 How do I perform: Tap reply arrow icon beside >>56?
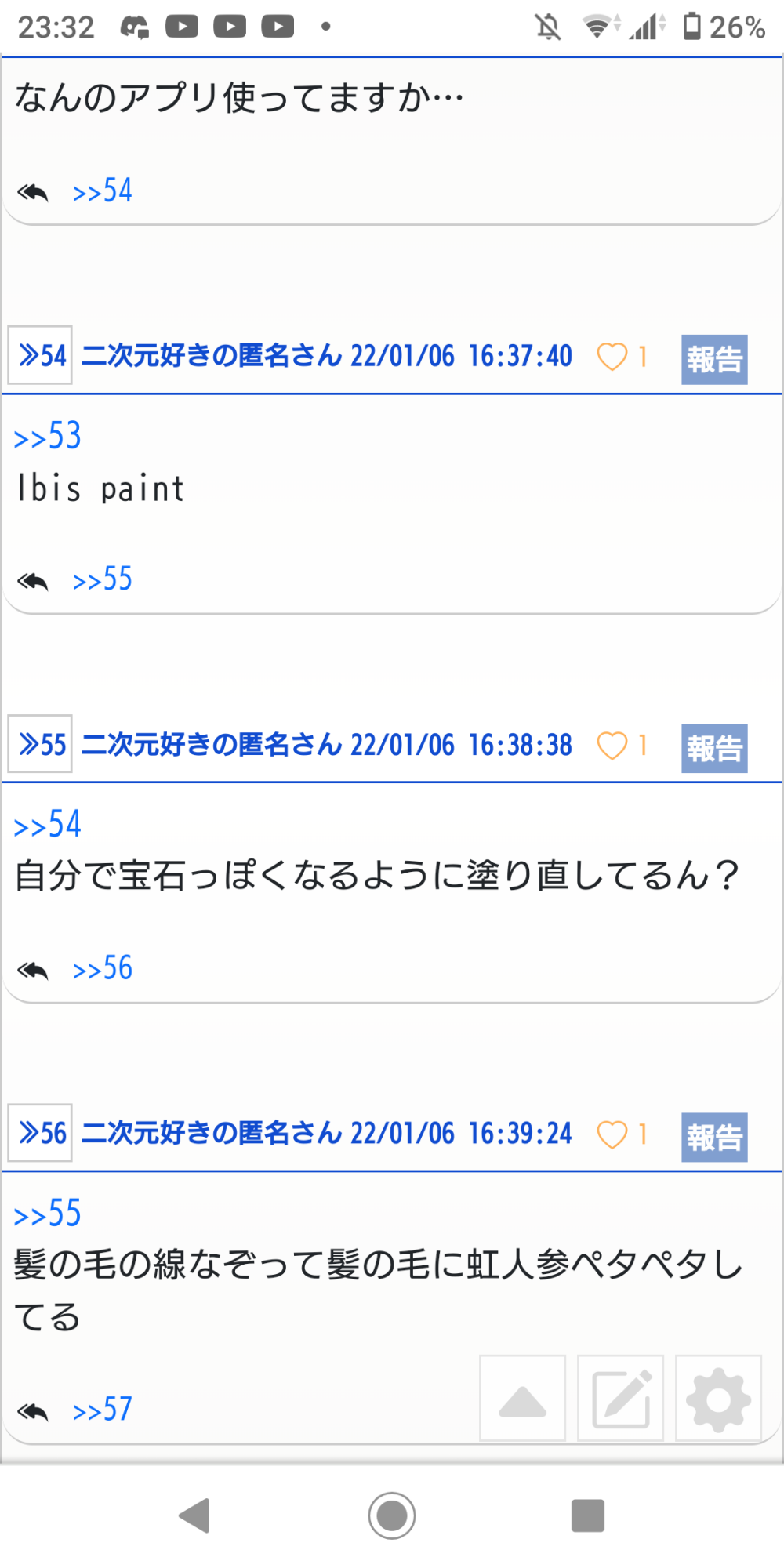click(x=33, y=970)
